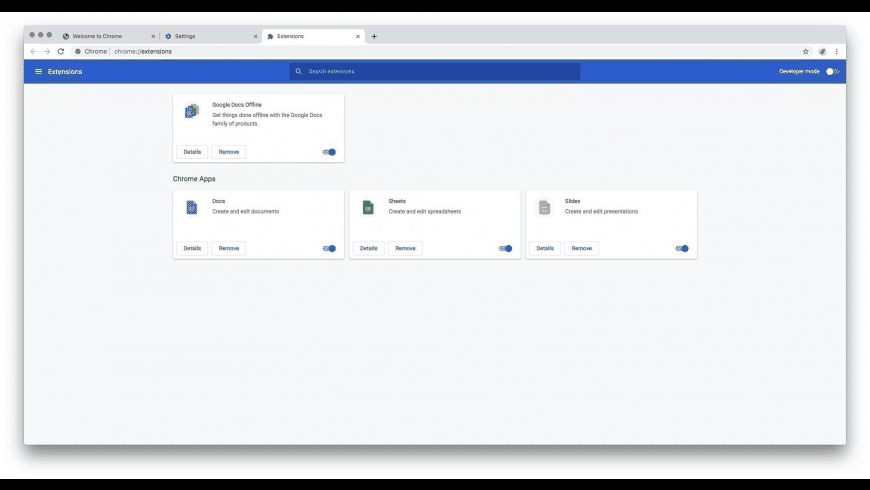Bookmark this page with the star
The image size is (870, 490).
(806, 52)
